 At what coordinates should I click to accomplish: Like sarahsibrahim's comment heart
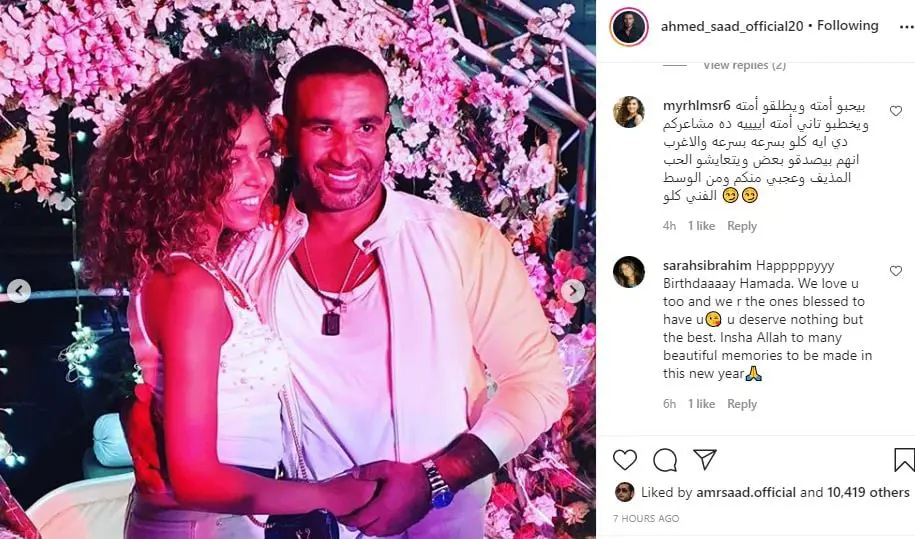click(x=896, y=271)
